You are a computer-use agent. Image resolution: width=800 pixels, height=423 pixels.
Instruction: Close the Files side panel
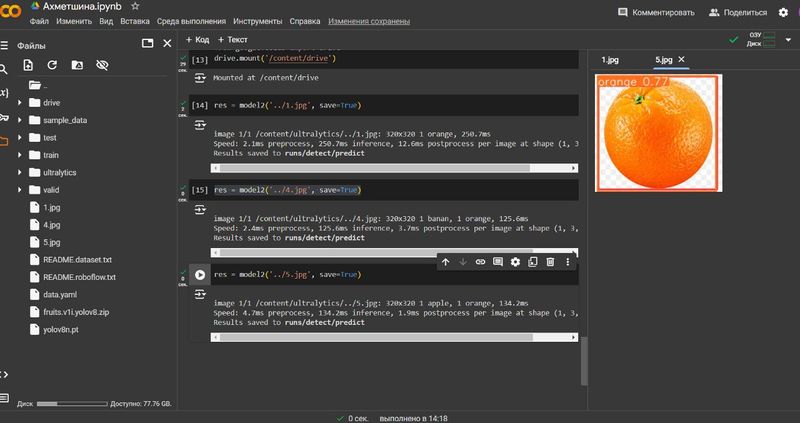point(167,43)
